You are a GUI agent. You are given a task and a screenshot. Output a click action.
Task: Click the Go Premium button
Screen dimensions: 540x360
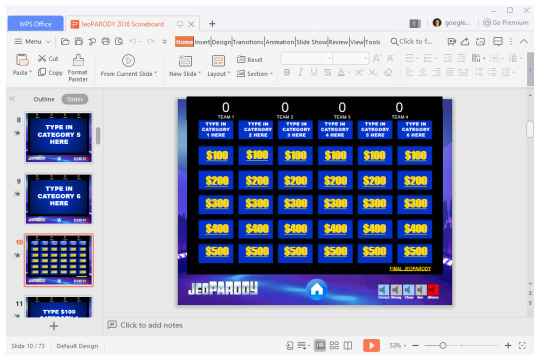pos(506,23)
